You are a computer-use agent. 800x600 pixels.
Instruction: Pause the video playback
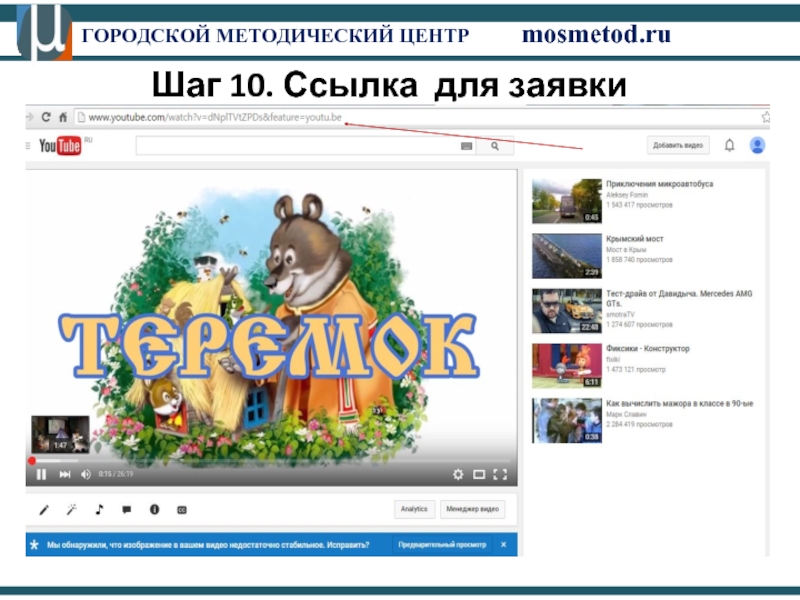(x=41, y=474)
